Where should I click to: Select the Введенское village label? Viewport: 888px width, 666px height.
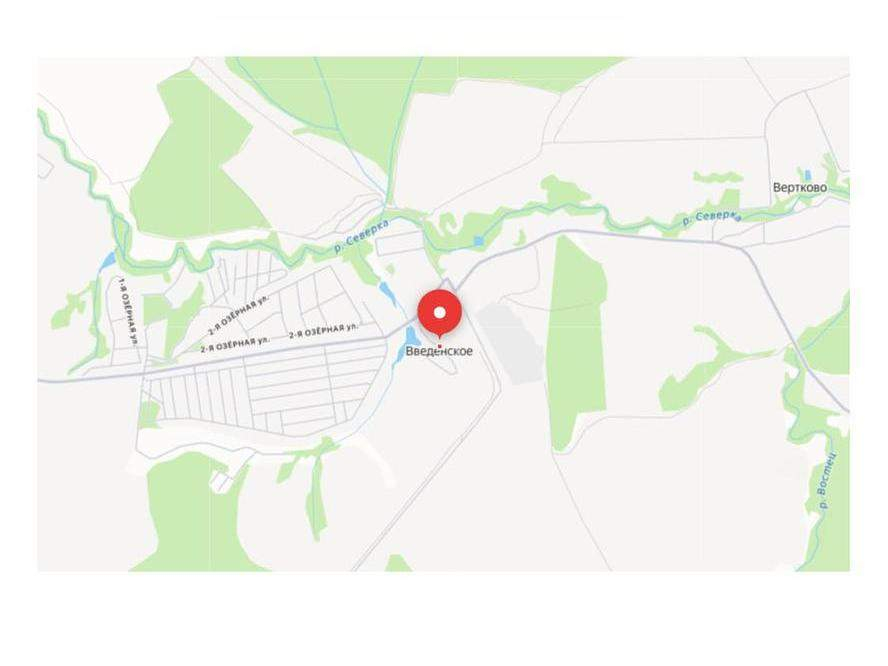(x=439, y=351)
